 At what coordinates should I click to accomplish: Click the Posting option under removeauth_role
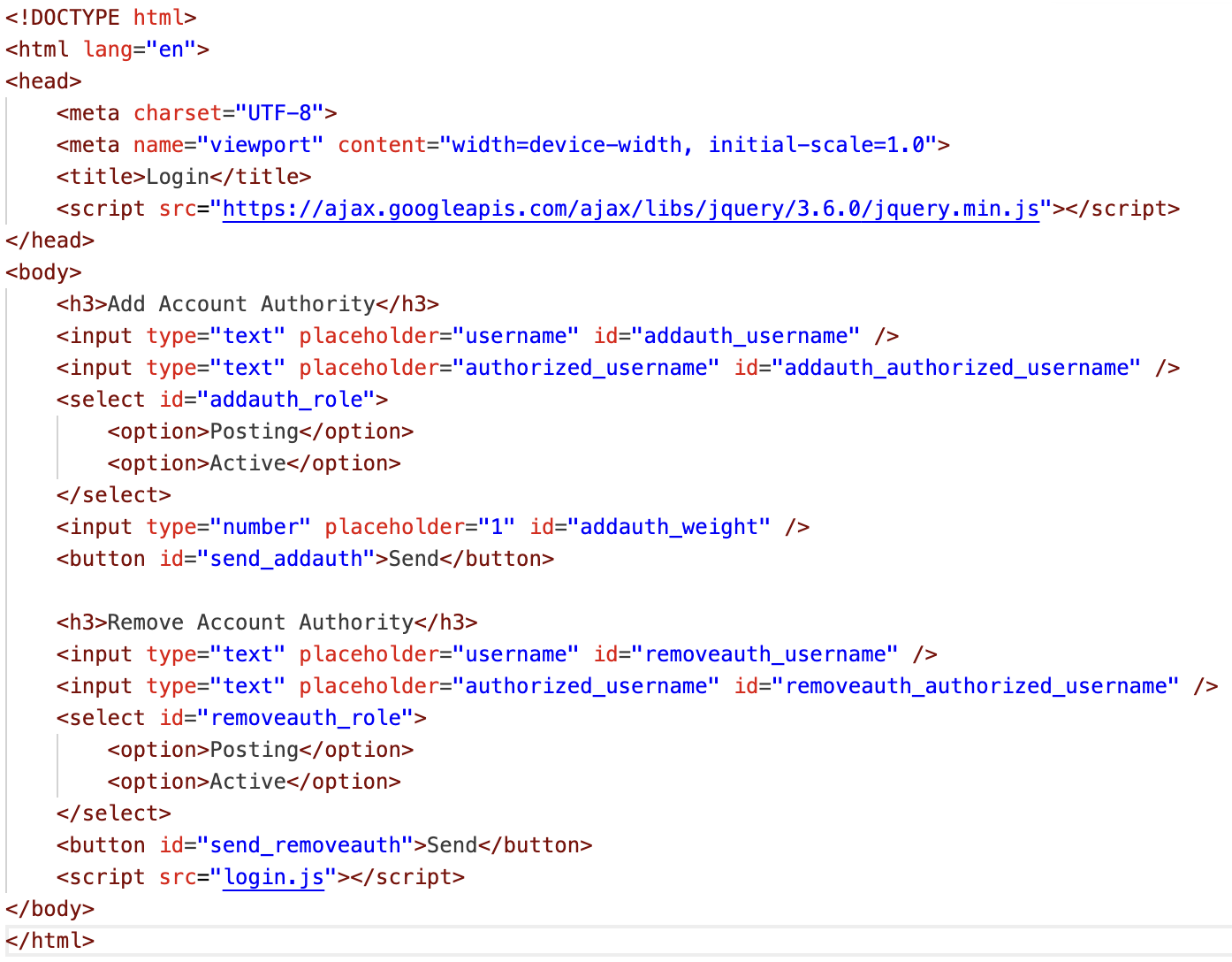(255, 750)
